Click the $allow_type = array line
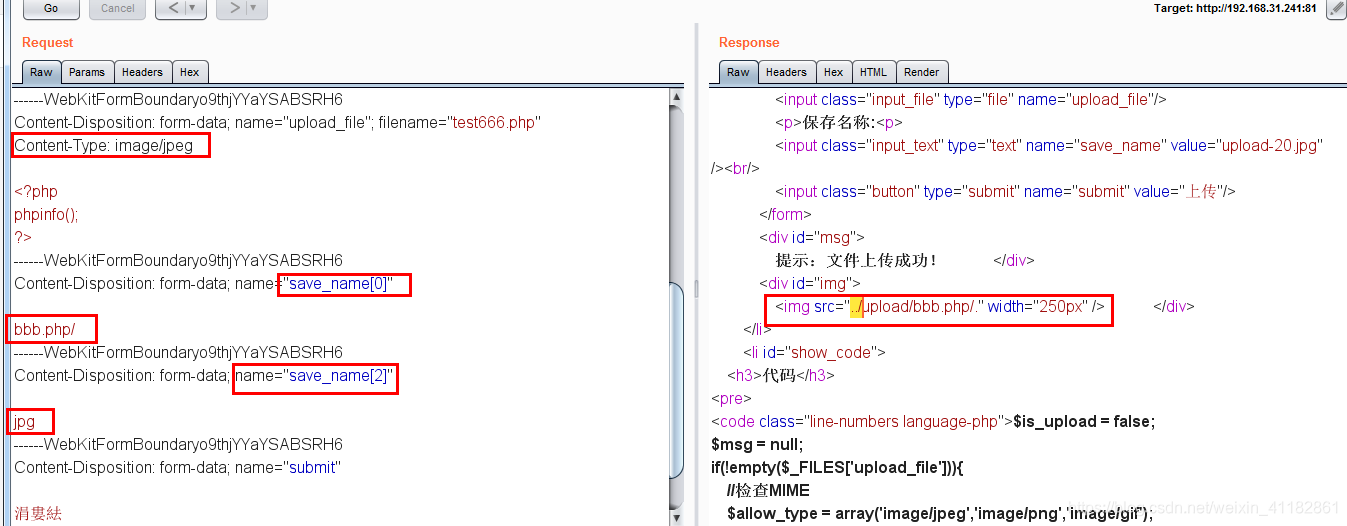Screen dimensions: 1347x526 940,514
